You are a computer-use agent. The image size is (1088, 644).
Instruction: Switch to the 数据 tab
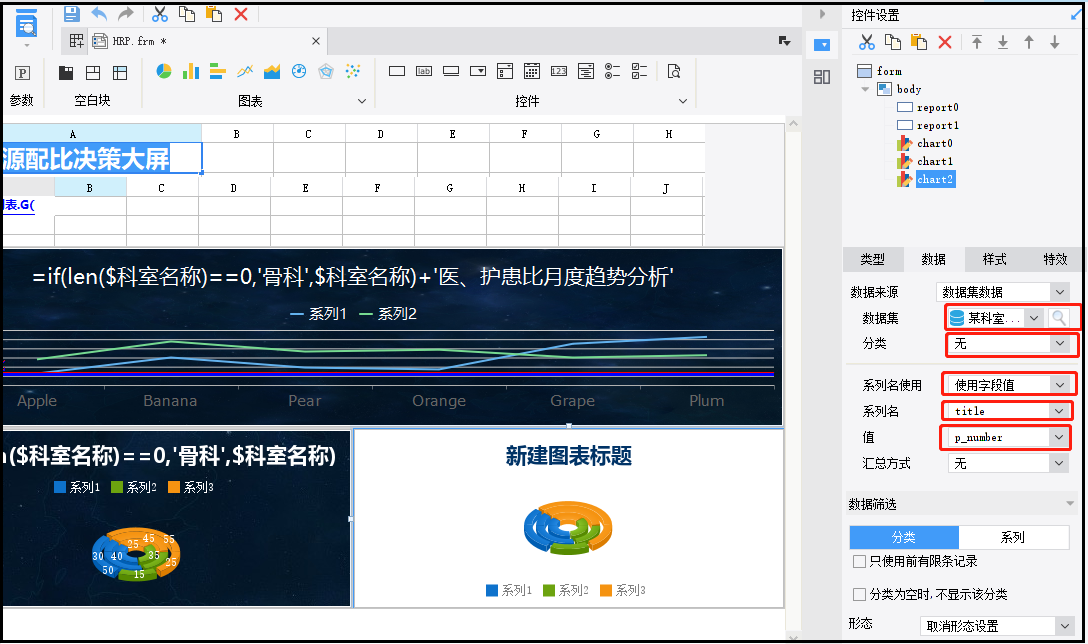933,260
